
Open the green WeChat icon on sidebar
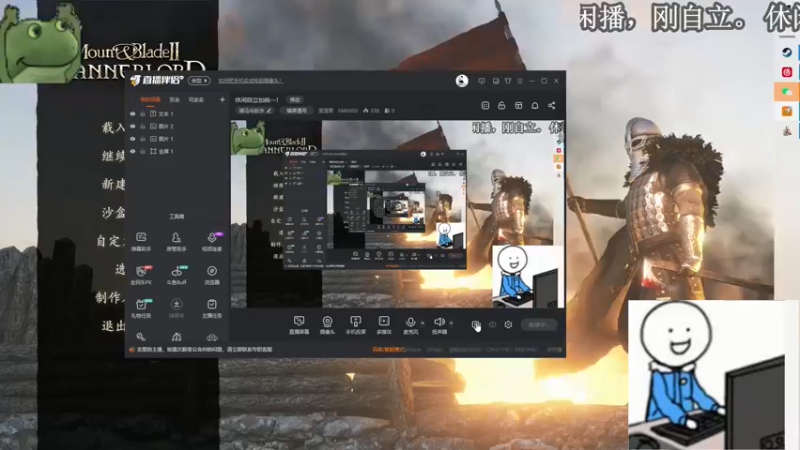787,91
